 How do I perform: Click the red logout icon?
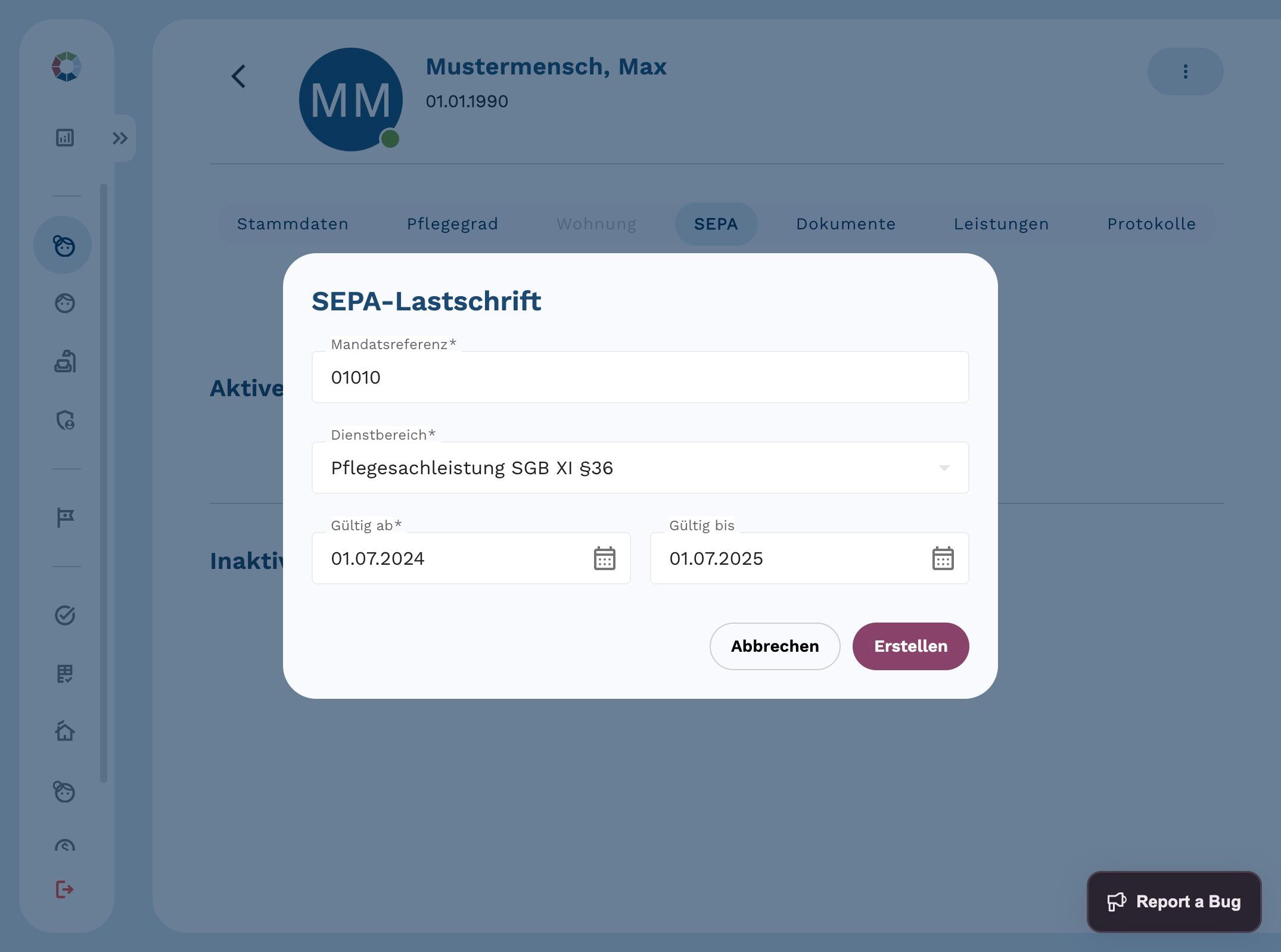64,889
